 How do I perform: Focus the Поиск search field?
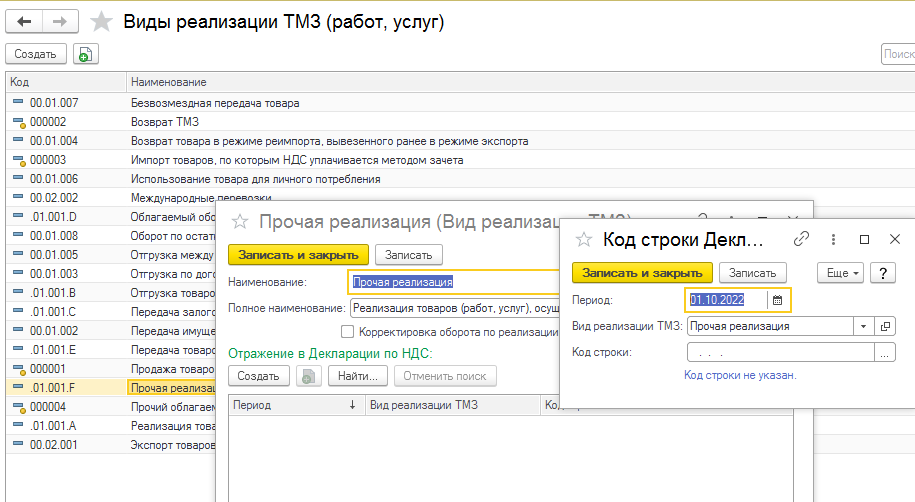pos(898,54)
